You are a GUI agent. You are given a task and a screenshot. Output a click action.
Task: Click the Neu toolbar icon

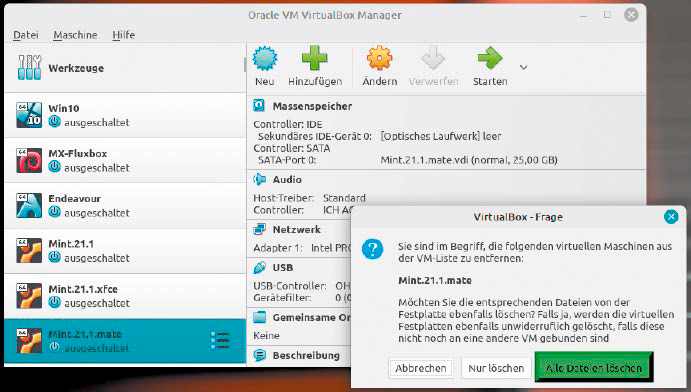pyautogui.click(x=265, y=58)
